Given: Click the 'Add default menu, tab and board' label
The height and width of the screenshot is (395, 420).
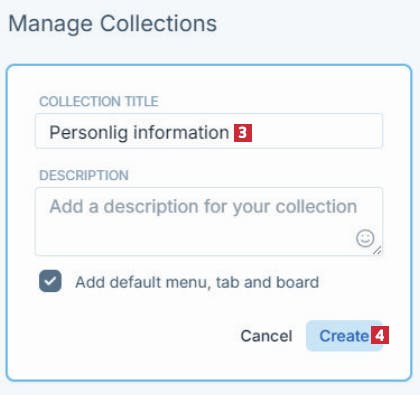Looking at the screenshot, I should click(x=197, y=282).
